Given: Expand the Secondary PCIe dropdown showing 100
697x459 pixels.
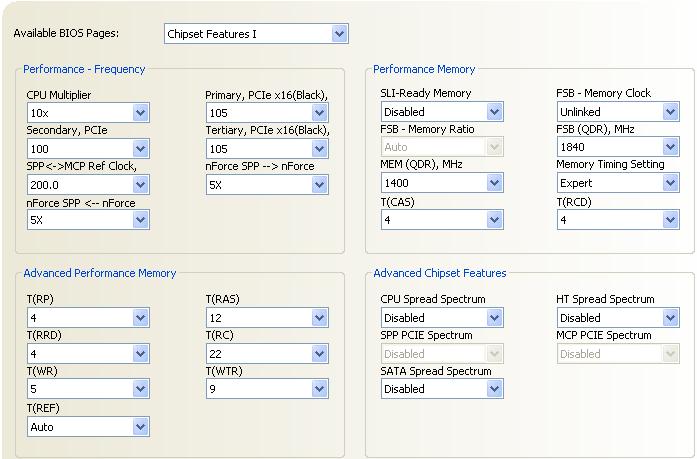Looking at the screenshot, I should coord(88,149).
